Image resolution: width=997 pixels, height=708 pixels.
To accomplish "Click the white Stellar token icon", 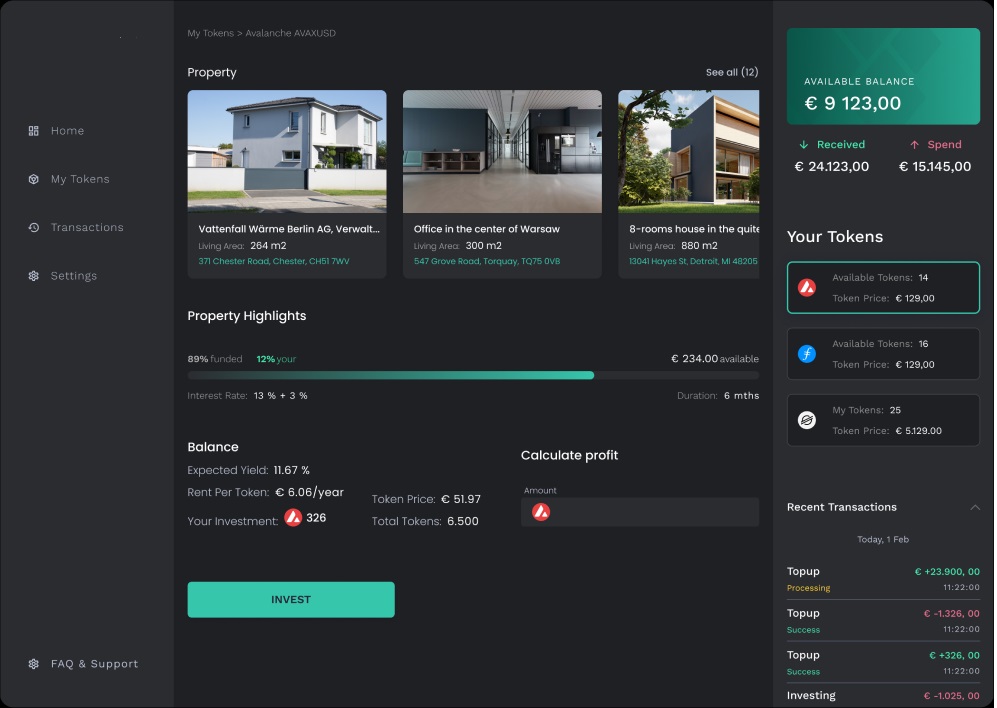I will click(807, 420).
